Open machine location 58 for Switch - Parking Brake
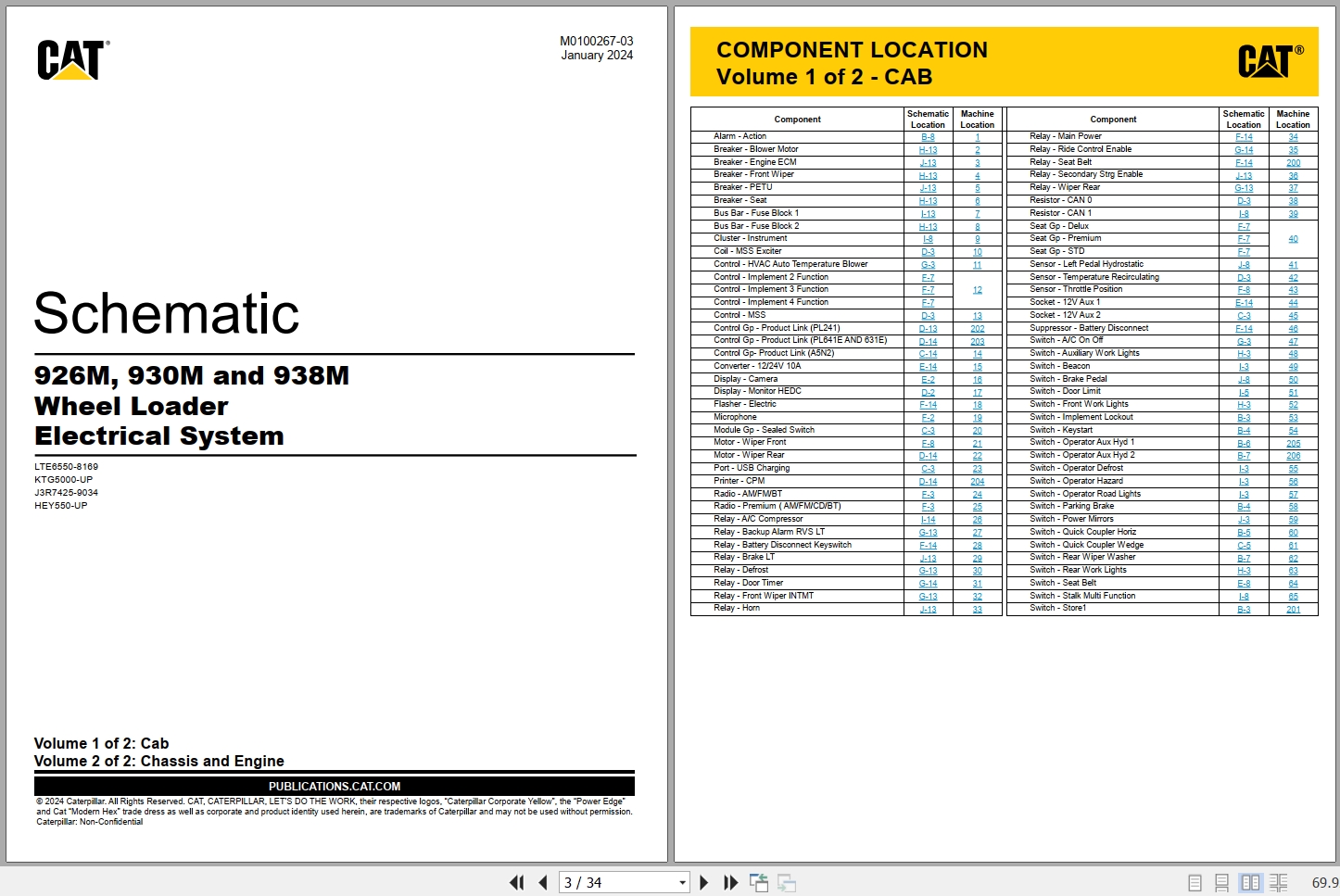This screenshot has width=1340, height=896. click(x=1293, y=507)
